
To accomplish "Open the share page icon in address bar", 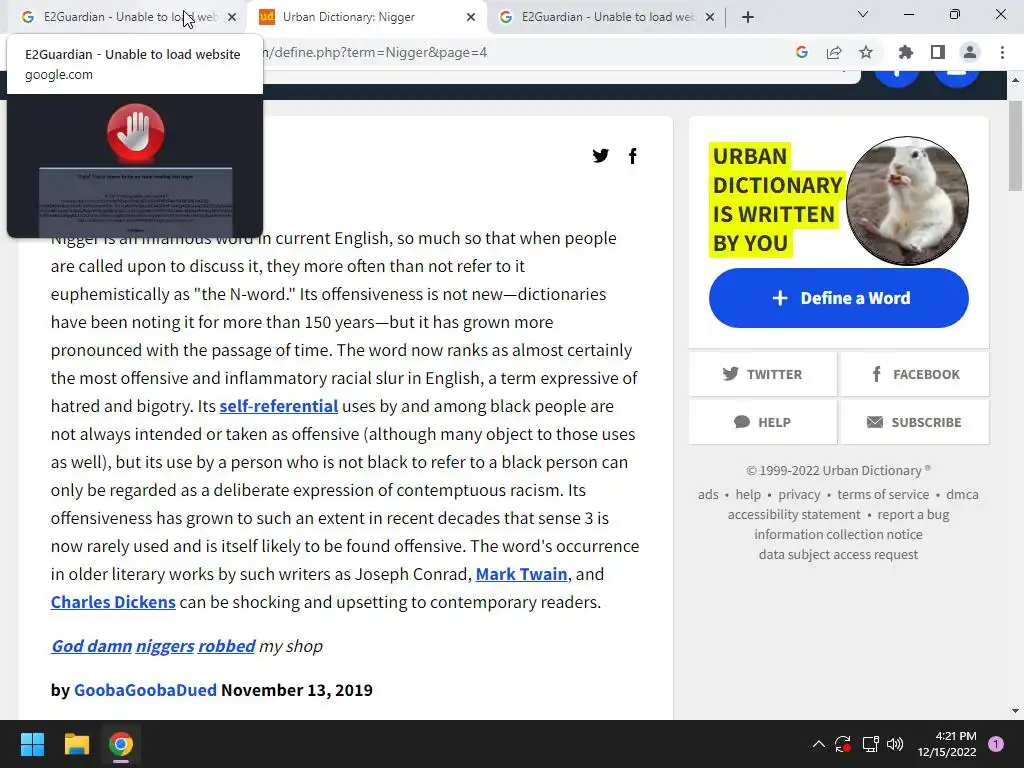I will (x=834, y=52).
